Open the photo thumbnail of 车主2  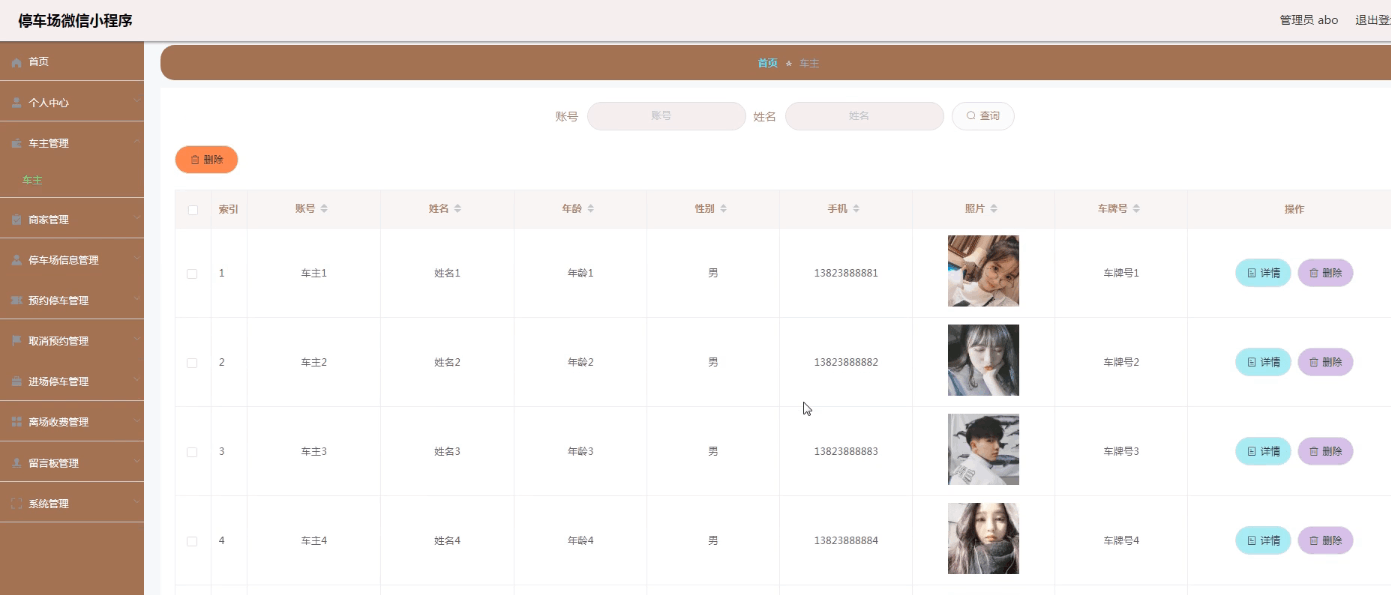tap(983, 360)
